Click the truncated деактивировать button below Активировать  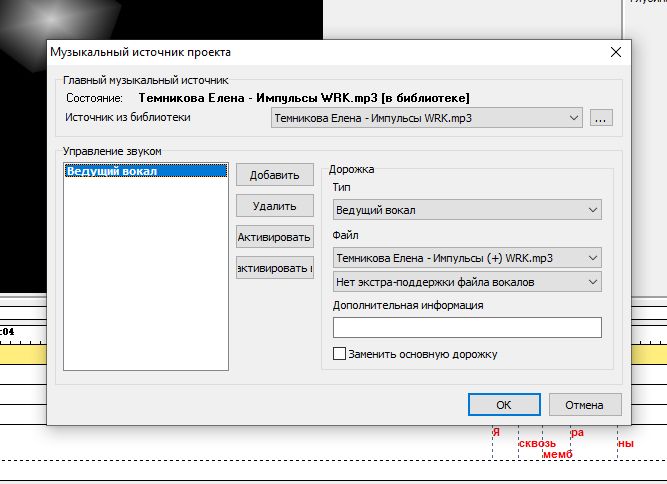(275, 268)
